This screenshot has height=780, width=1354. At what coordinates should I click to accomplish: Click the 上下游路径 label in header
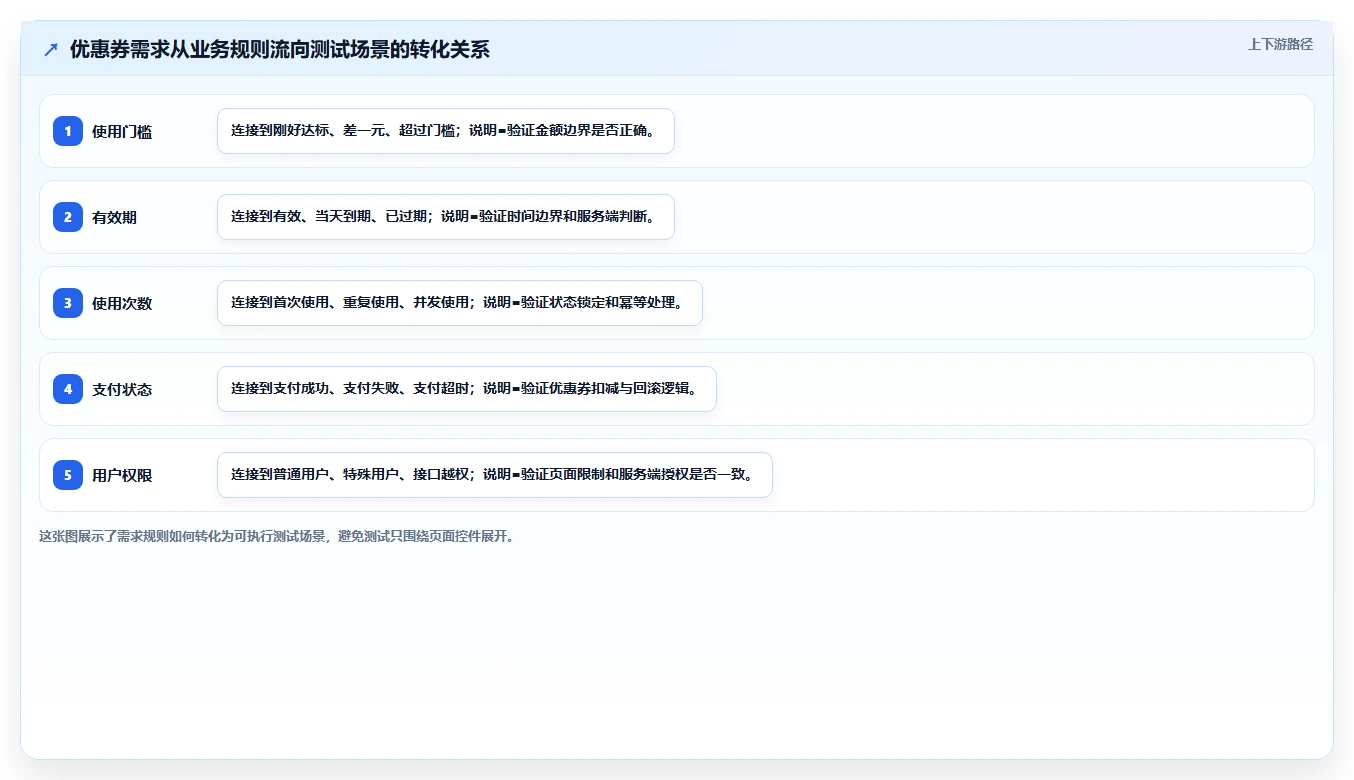[x=1280, y=44]
